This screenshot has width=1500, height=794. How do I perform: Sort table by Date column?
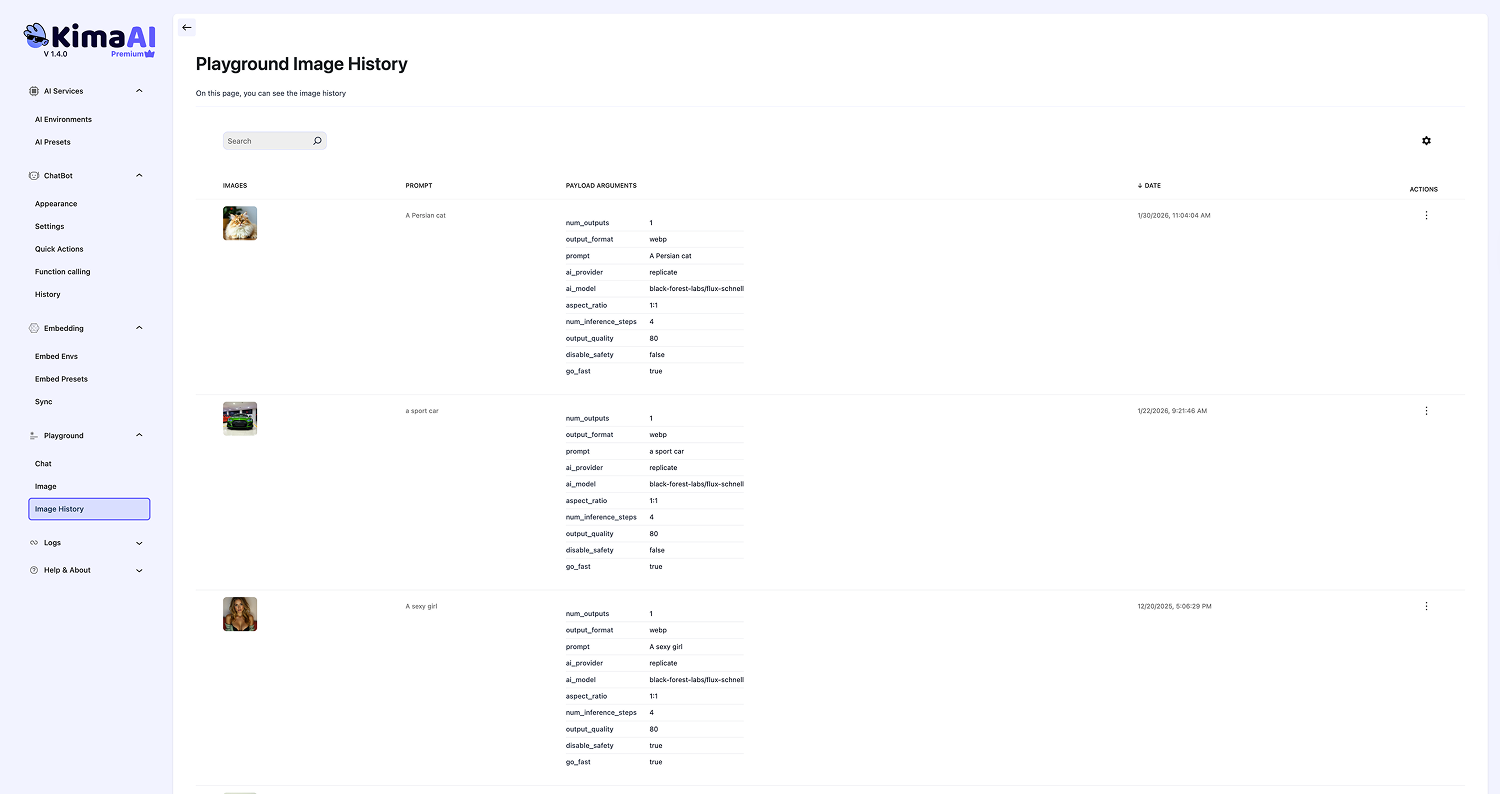pyautogui.click(x=1151, y=186)
